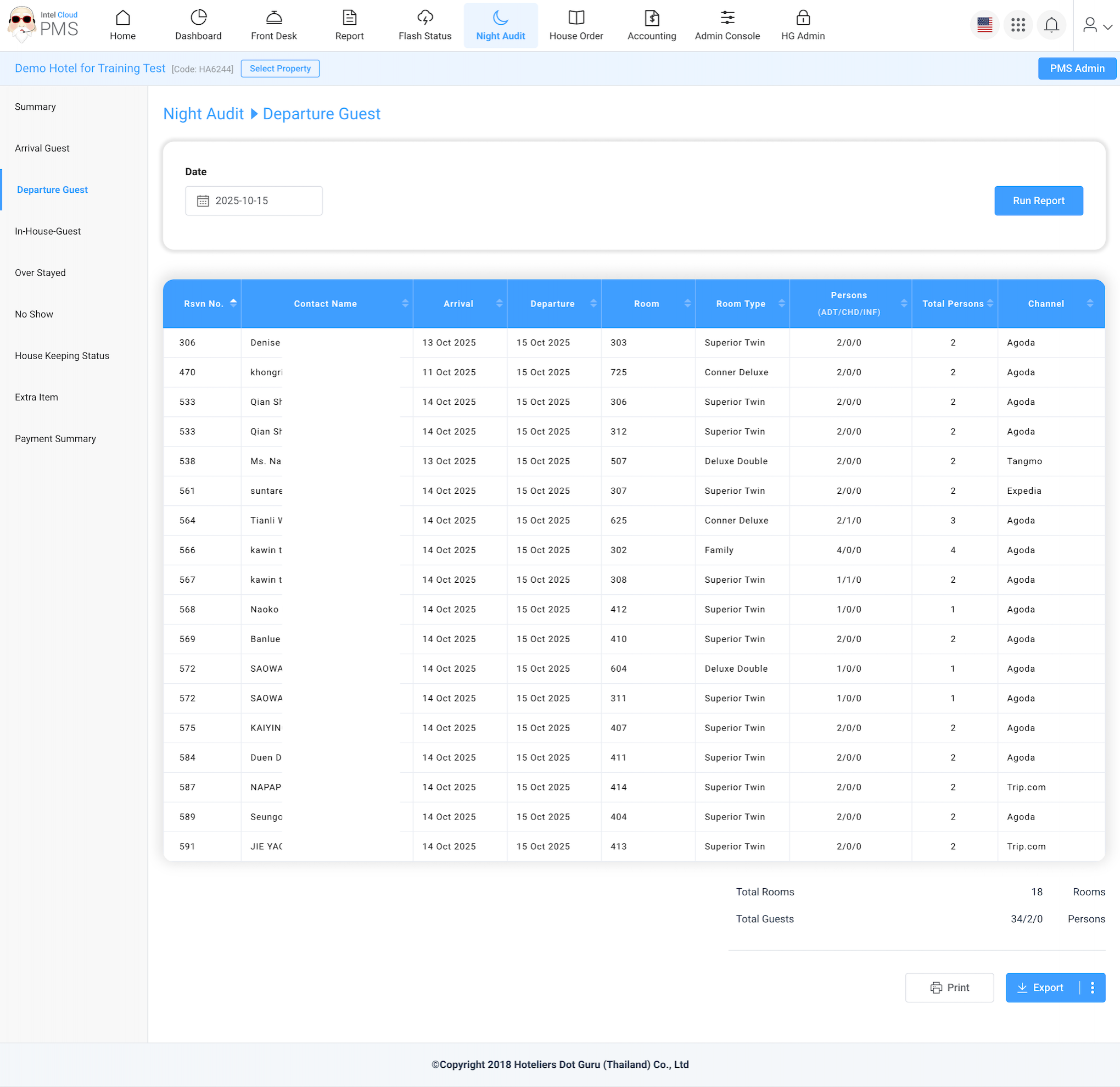This screenshot has height=1087, width=1120.
Task: Click the Front Desk bell icon
Action: pos(274,18)
